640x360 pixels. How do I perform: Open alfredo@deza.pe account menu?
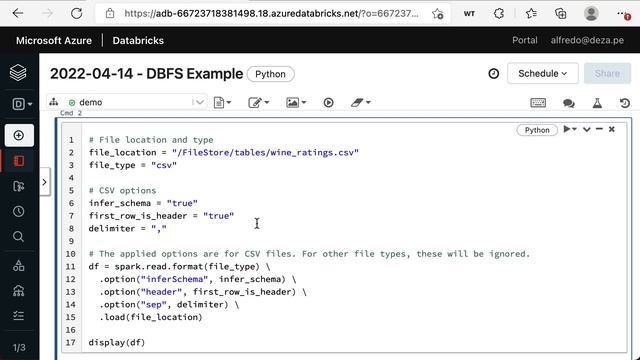pos(587,40)
